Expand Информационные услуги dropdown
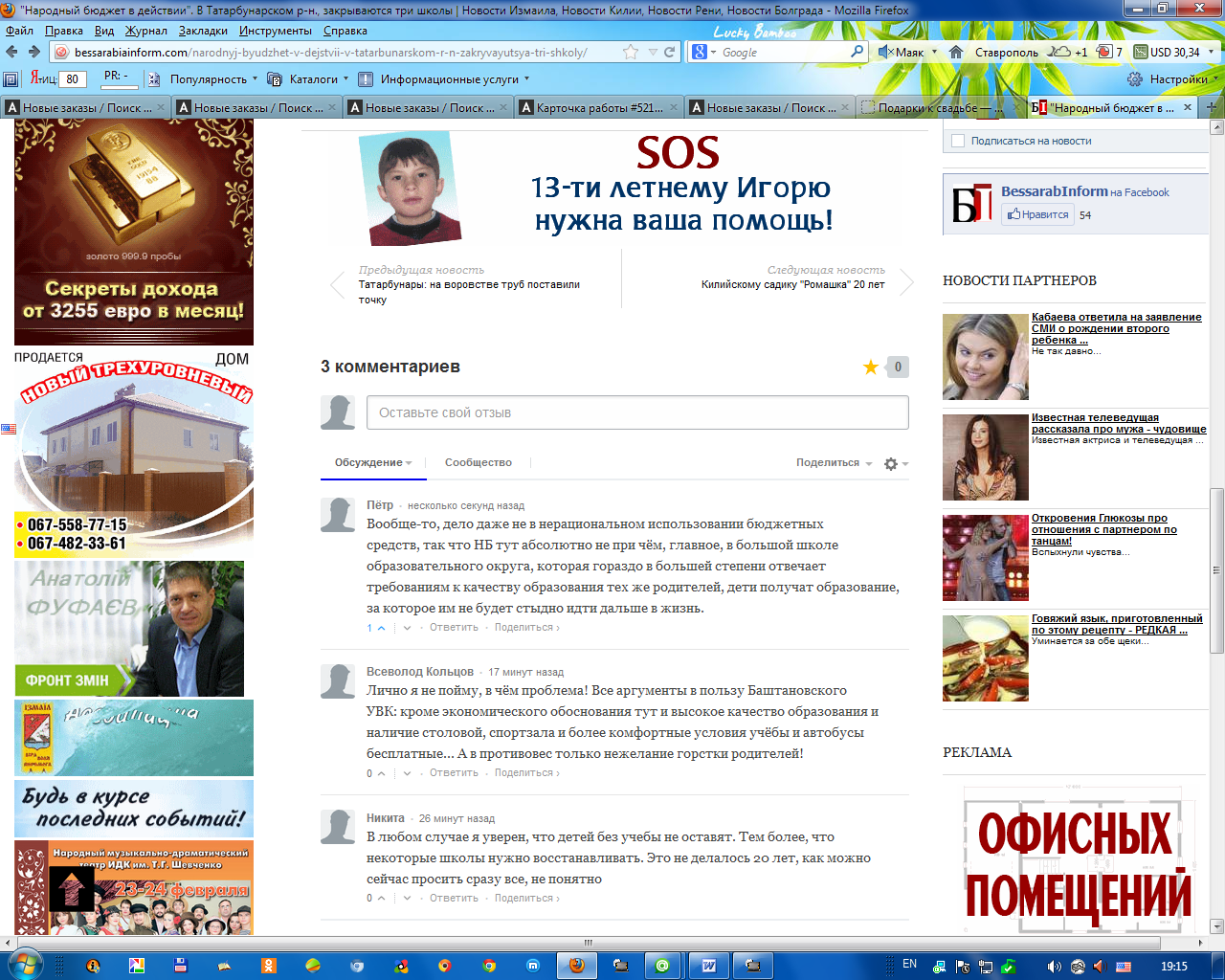Image resolution: width=1225 pixels, height=980 pixels. point(526,78)
